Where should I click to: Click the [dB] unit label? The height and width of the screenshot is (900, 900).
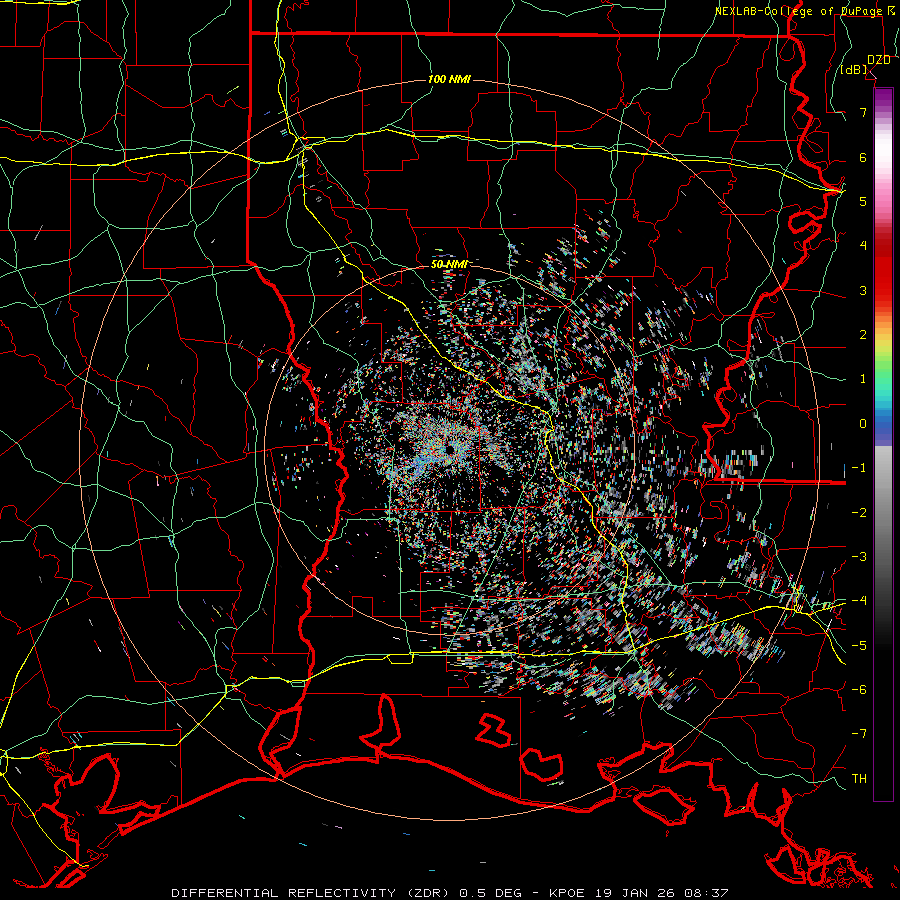click(x=854, y=70)
